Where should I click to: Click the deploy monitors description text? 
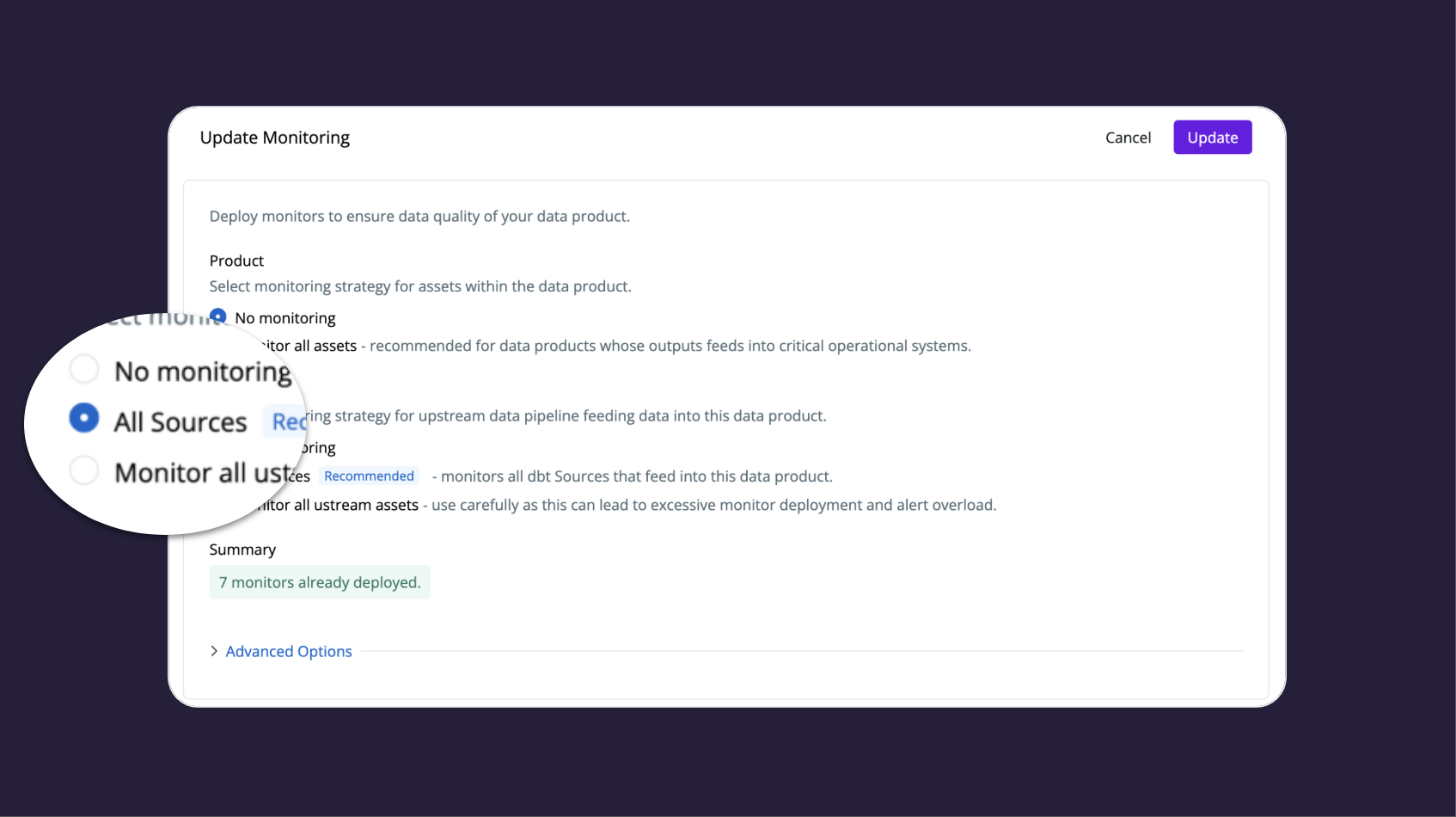419,216
